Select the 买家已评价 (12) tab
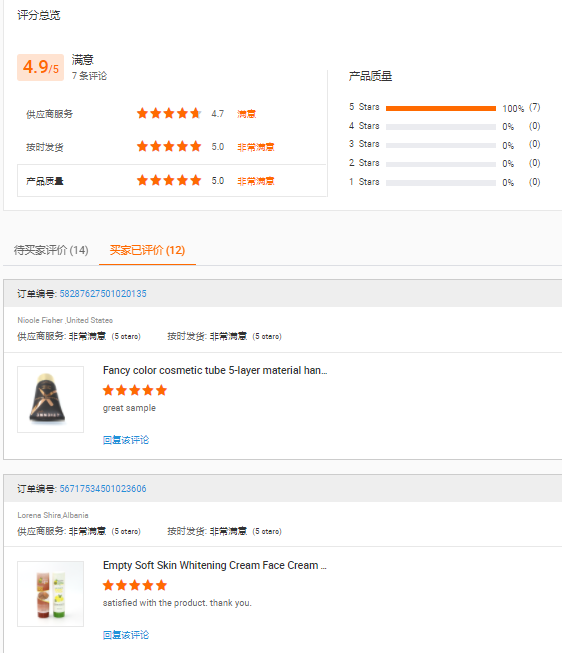 pyautogui.click(x=147, y=250)
